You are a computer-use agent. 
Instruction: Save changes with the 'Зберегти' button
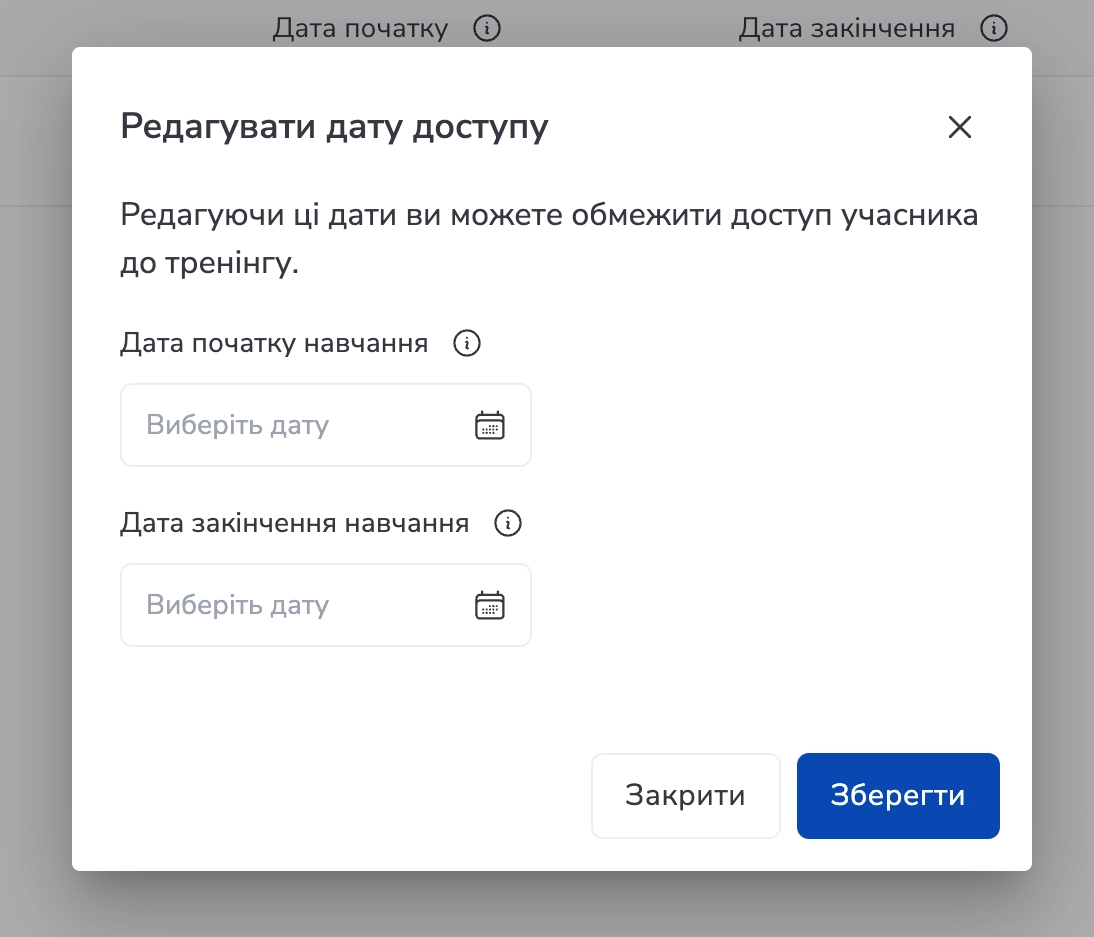[897, 795]
